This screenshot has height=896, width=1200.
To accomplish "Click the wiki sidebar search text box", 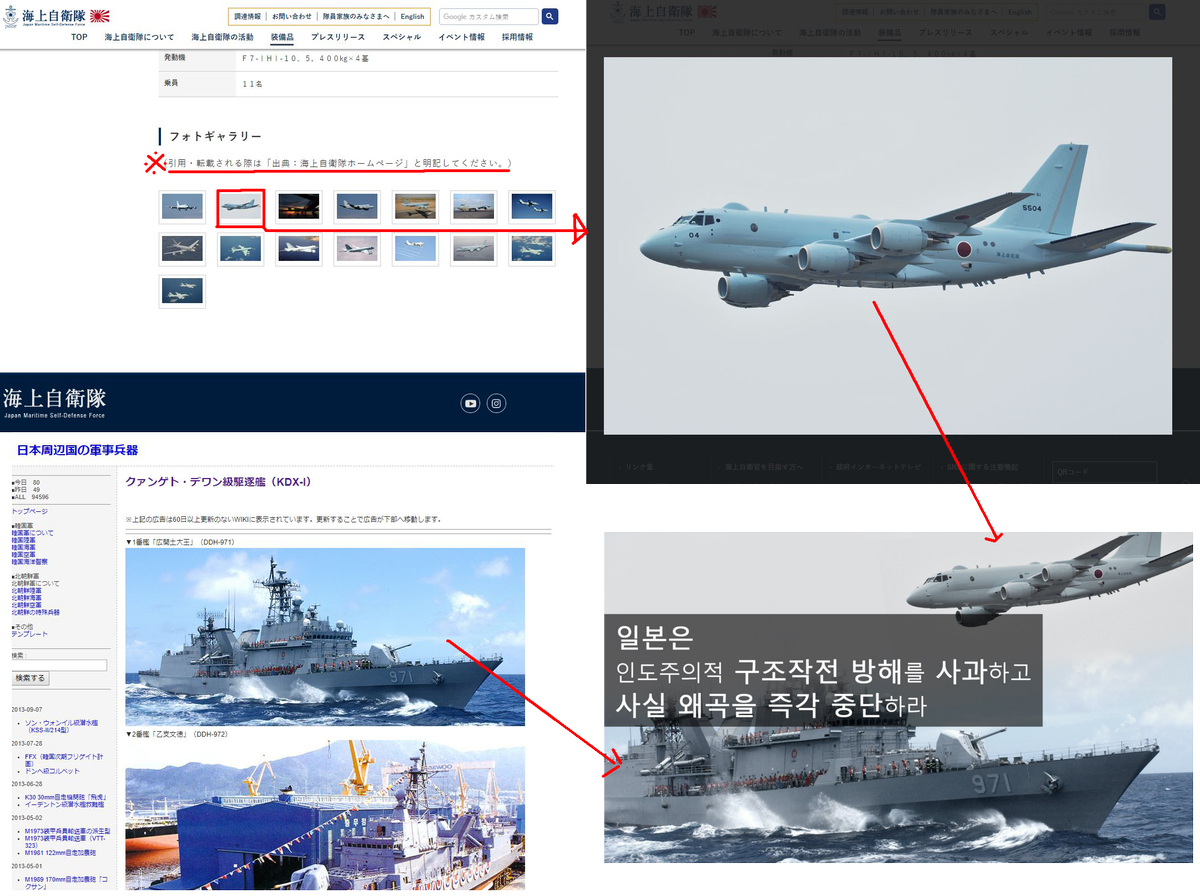I will 59,665.
